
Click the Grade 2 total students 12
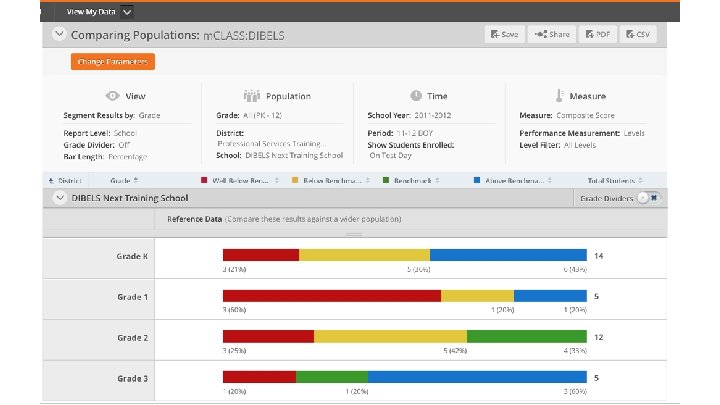coord(598,338)
